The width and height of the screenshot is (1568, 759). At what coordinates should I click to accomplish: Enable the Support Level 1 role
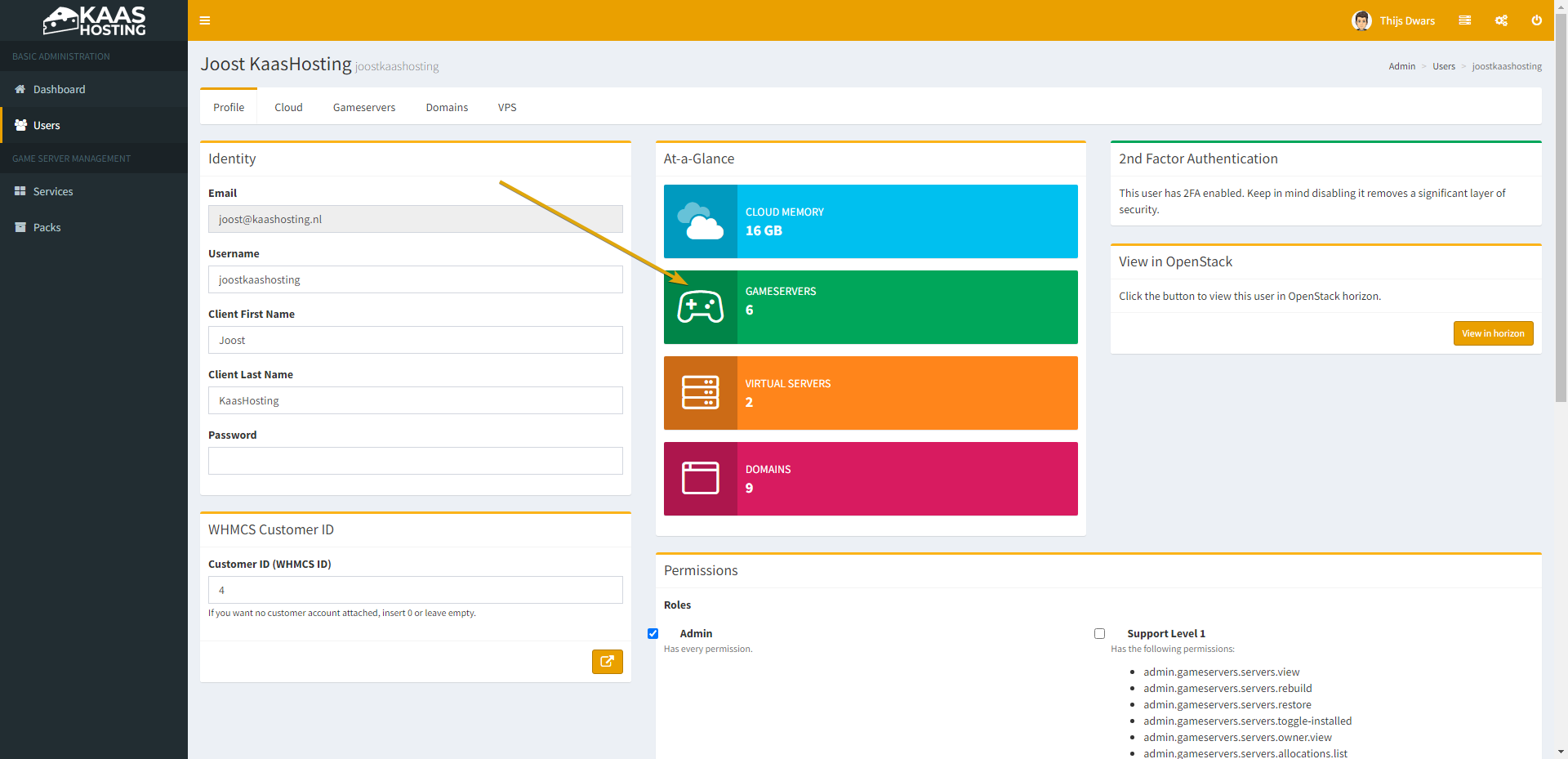pos(1100,634)
